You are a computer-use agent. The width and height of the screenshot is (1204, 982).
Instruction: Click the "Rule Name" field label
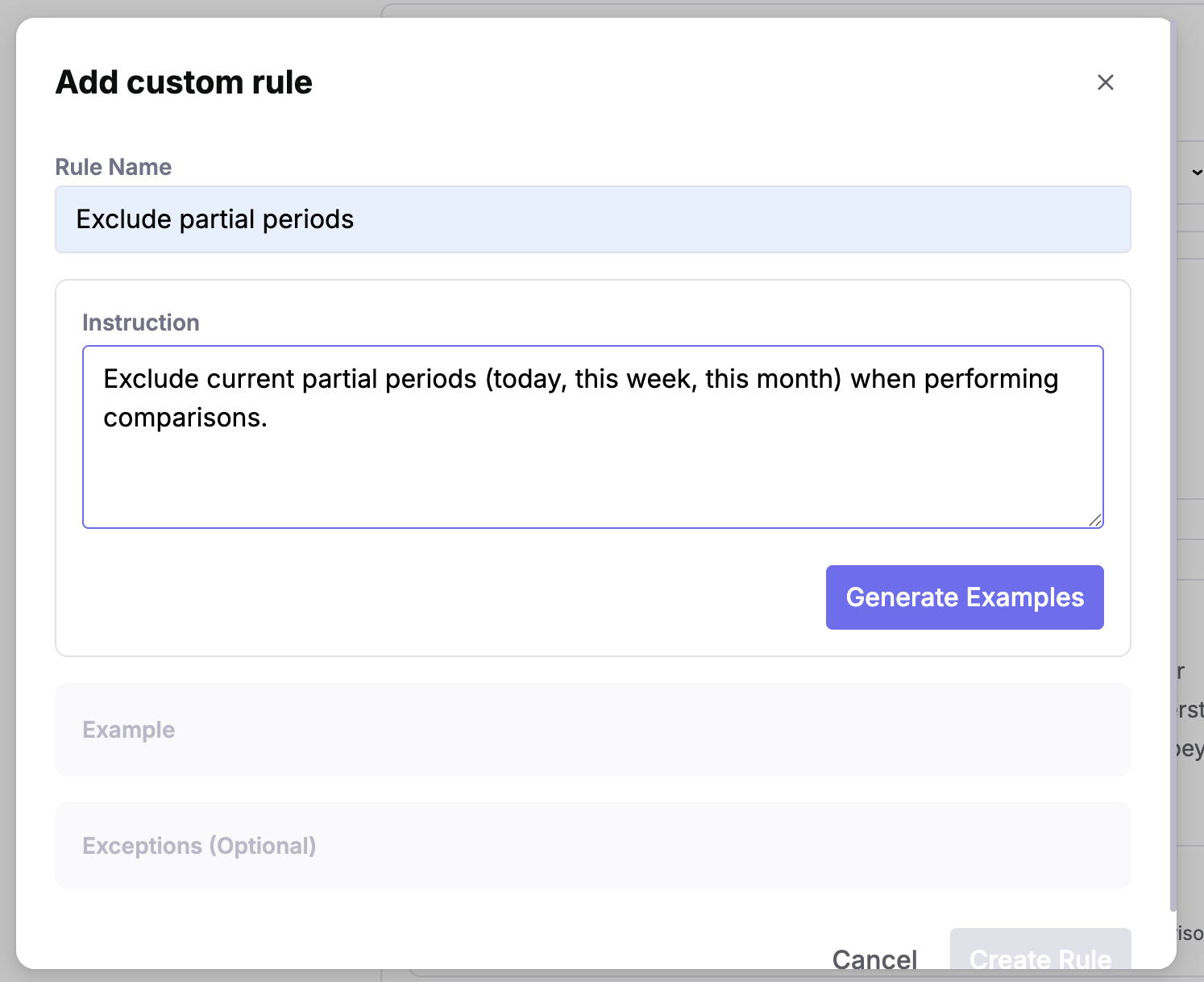tap(114, 167)
